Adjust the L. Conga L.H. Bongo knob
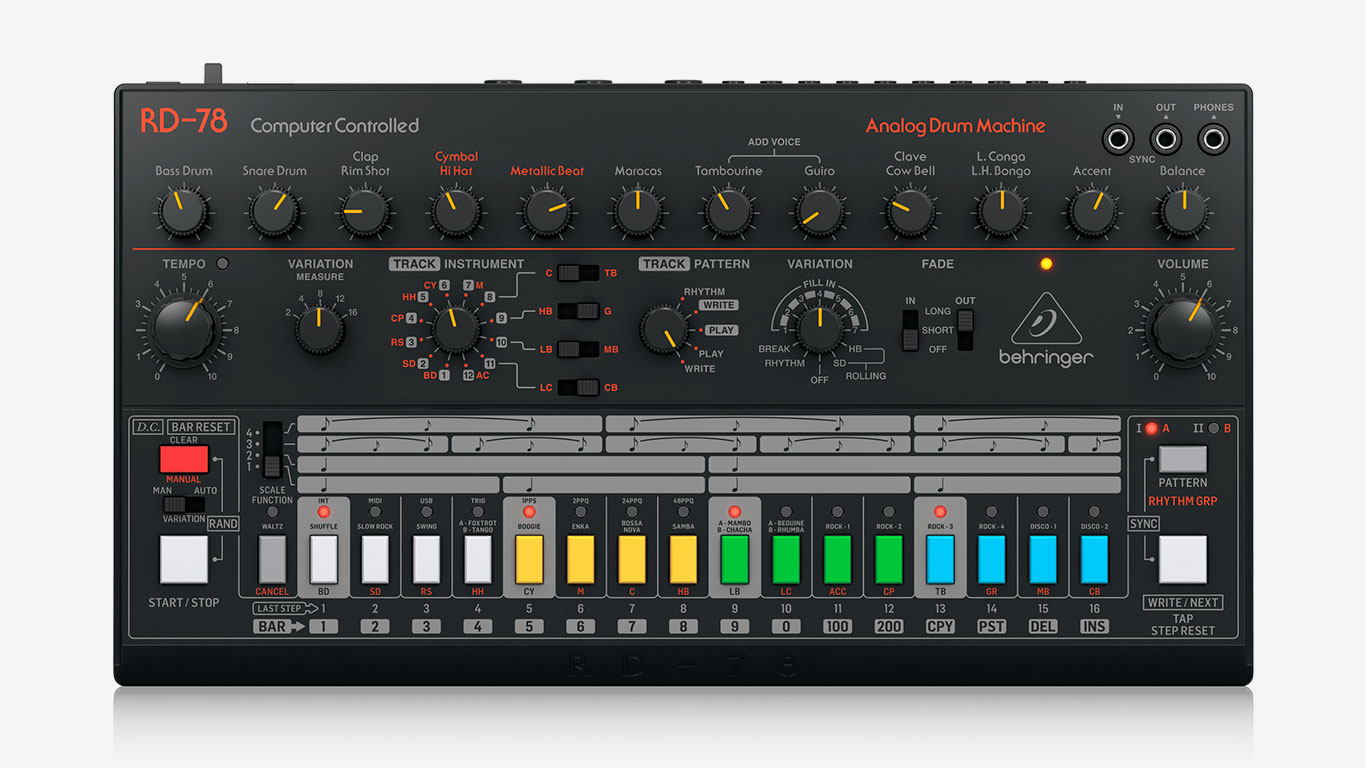This screenshot has height=768, width=1366. pyautogui.click(x=1001, y=211)
